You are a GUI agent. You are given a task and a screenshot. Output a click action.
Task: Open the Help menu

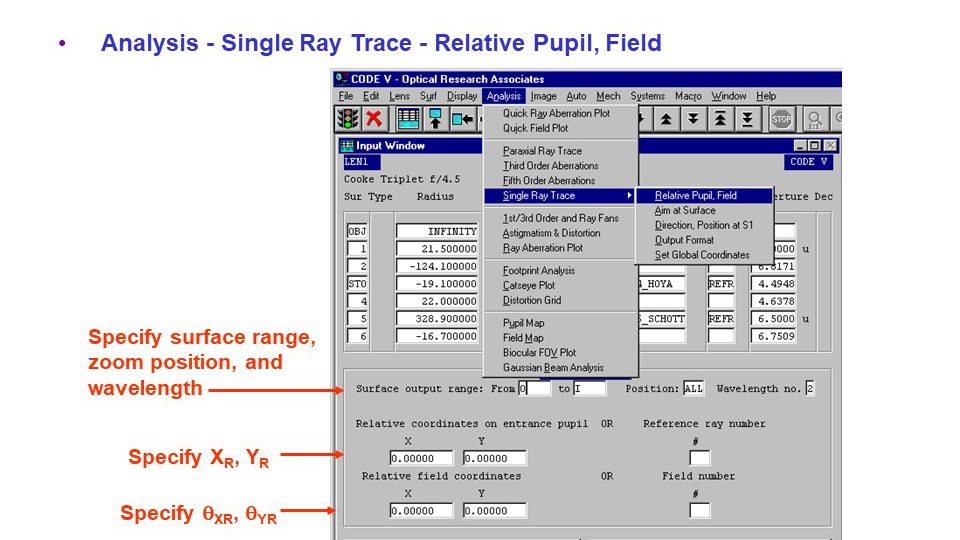(x=766, y=96)
